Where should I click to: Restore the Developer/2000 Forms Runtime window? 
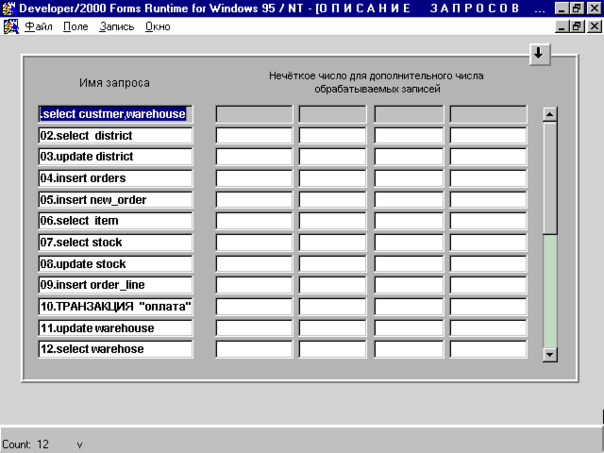pos(577,8)
